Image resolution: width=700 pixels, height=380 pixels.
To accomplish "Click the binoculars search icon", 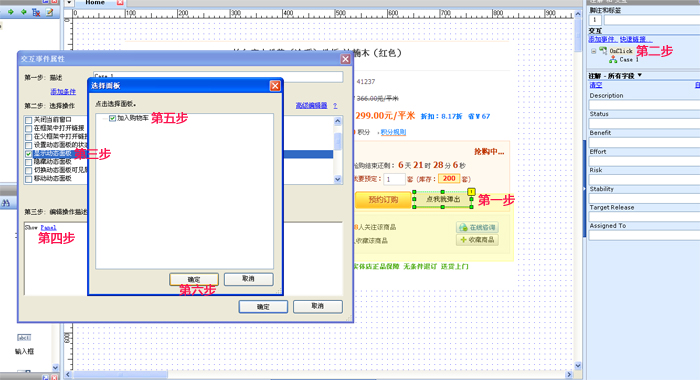I will pos(6,203).
